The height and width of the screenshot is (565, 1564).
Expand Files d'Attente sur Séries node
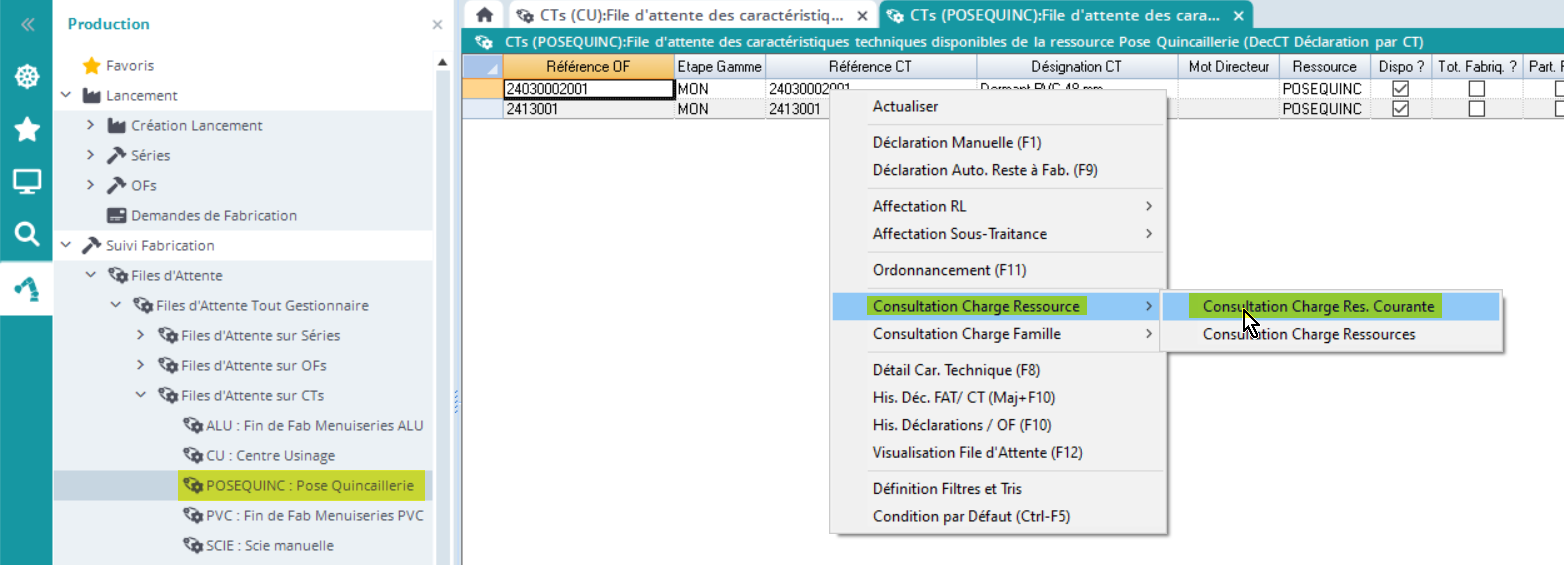pos(141,335)
